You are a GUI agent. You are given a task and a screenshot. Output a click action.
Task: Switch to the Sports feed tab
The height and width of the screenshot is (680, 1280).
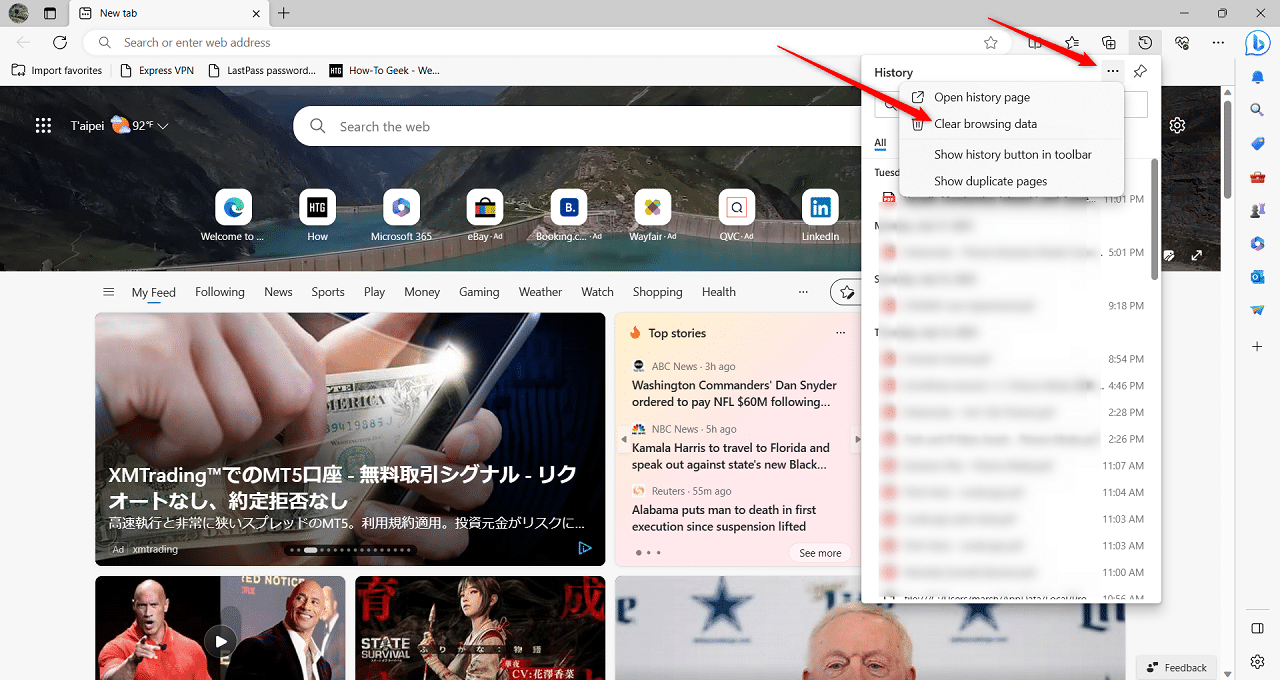pyautogui.click(x=327, y=292)
